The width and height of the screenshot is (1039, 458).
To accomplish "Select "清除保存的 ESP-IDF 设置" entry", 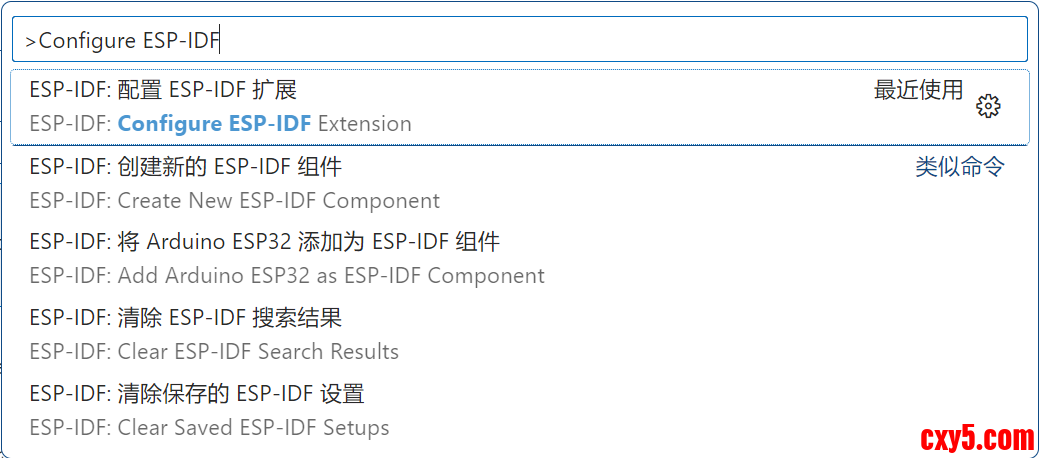I will pyautogui.click(x=196, y=394).
